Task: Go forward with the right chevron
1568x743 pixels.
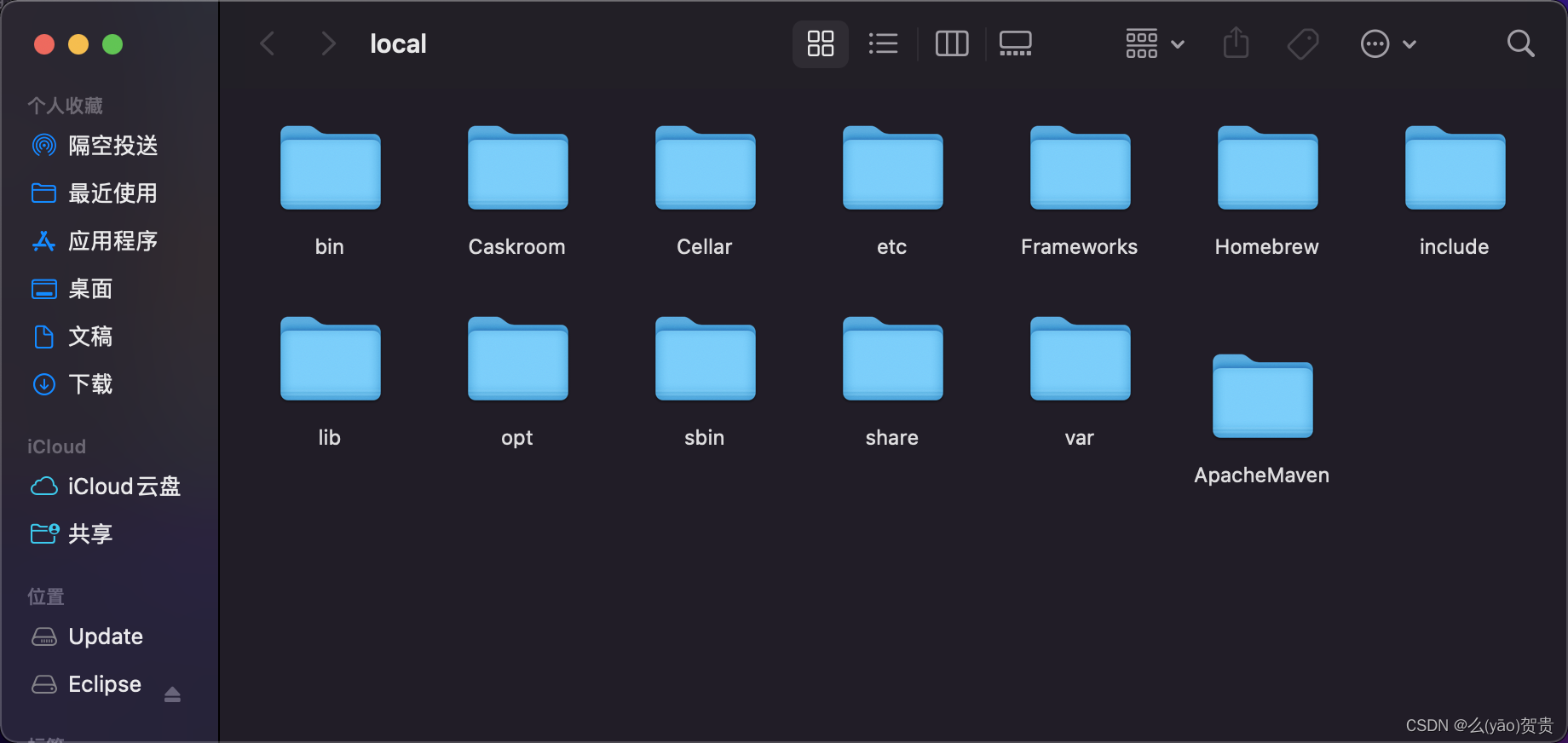Action: pos(328,43)
